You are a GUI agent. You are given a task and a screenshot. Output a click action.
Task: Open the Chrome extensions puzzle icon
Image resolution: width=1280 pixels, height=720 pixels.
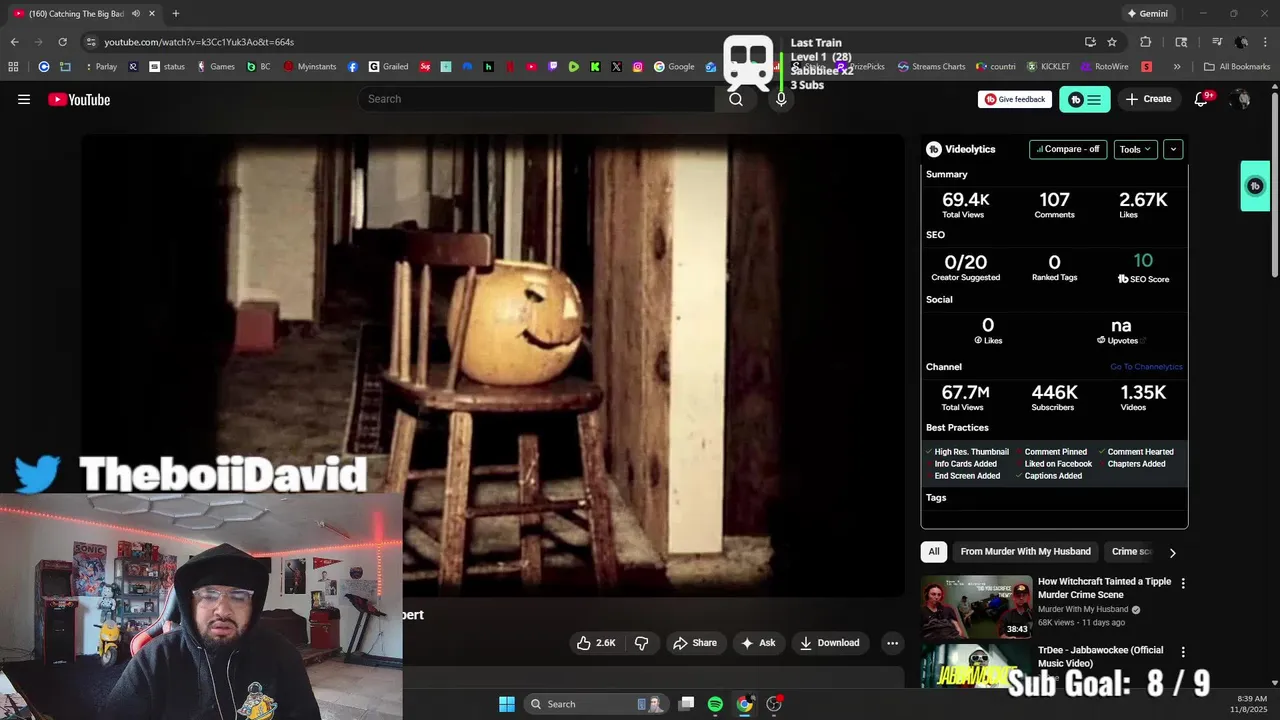1146,42
